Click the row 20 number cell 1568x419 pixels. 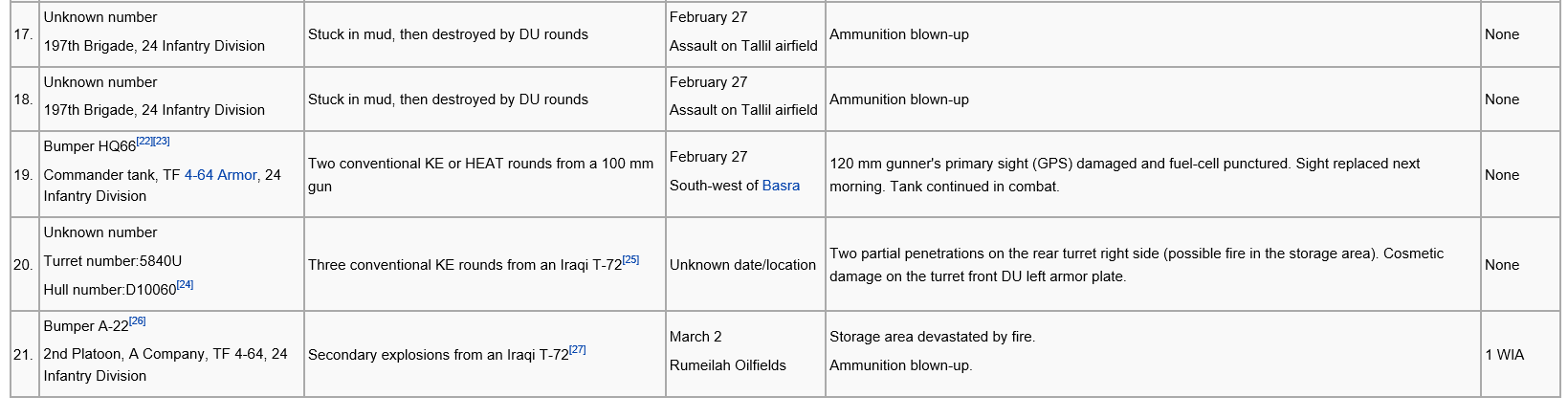coord(24,265)
